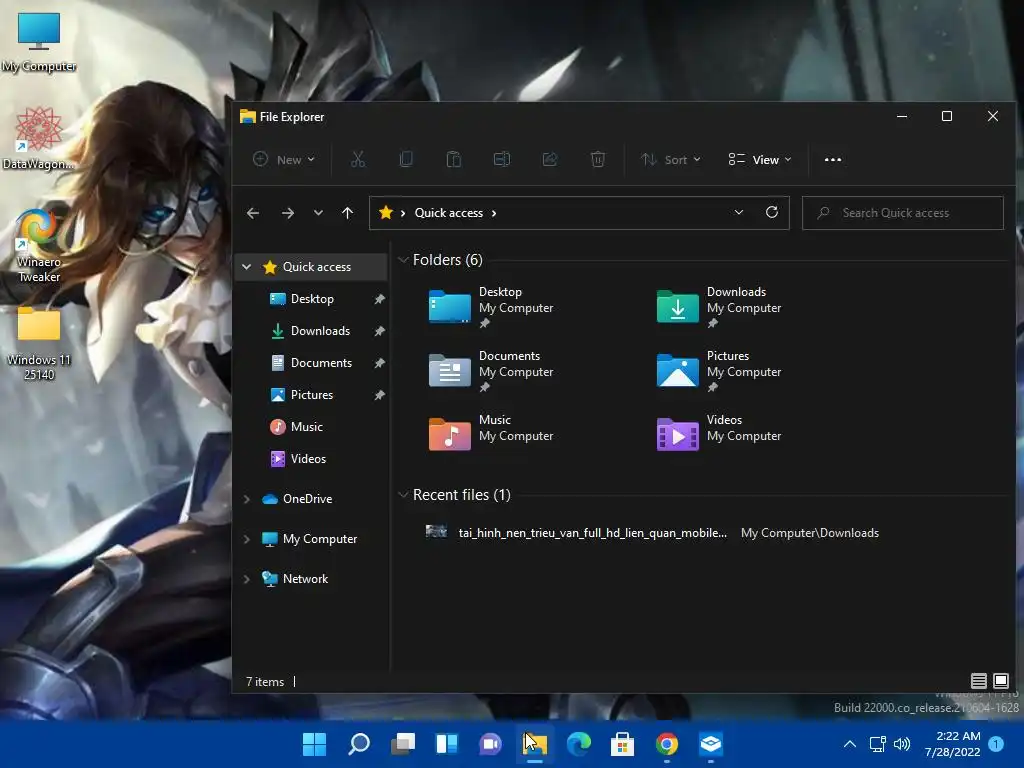Click the Share icon in toolbar

click(550, 159)
